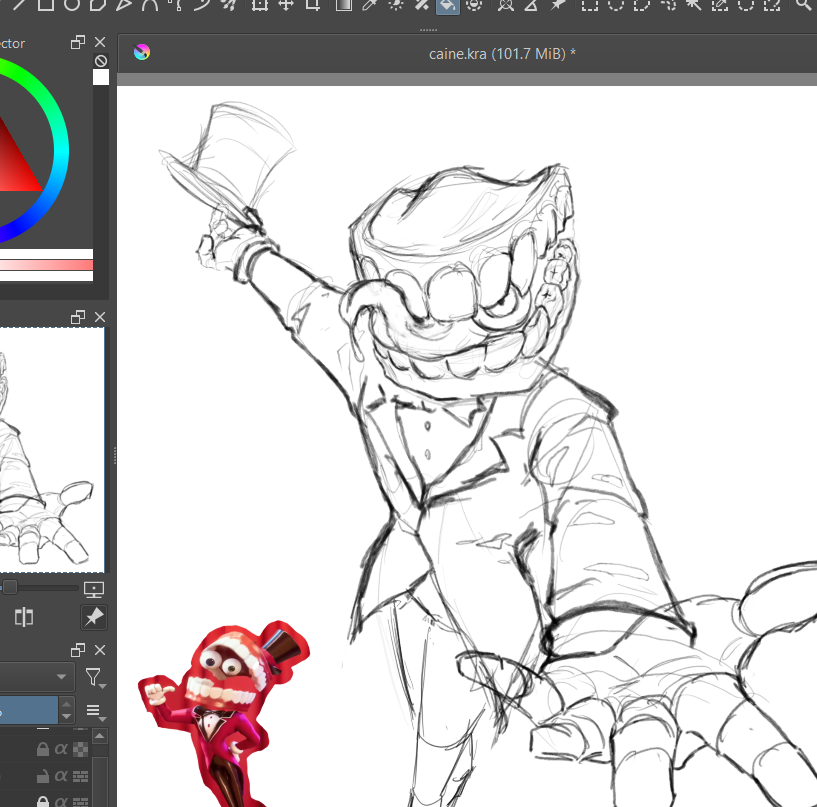
Task: Select the Line tool in toolbar
Action: tap(20, 4)
